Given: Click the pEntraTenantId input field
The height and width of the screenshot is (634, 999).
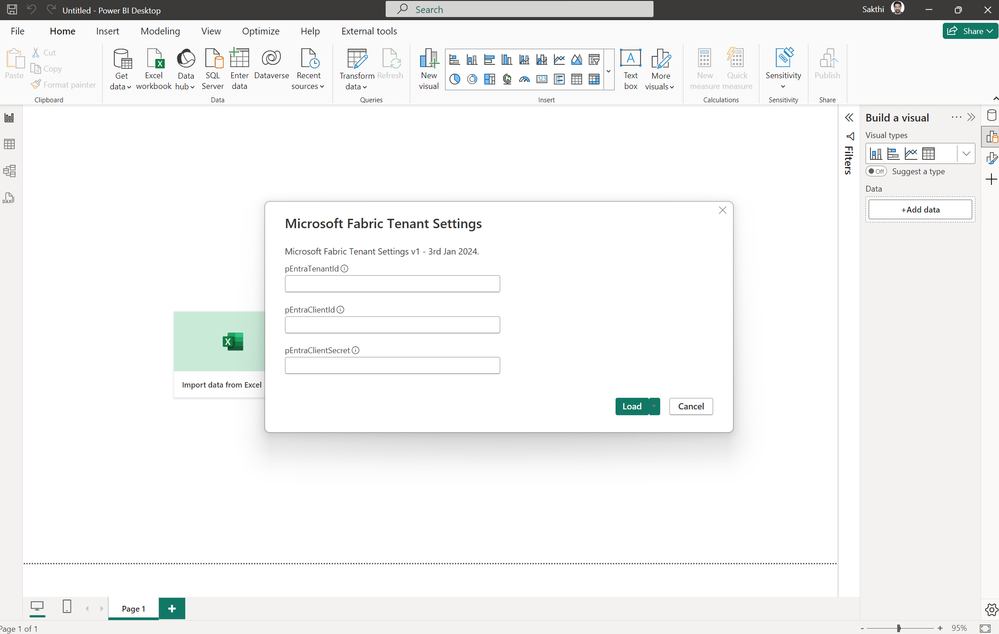Looking at the screenshot, I should [x=392, y=284].
